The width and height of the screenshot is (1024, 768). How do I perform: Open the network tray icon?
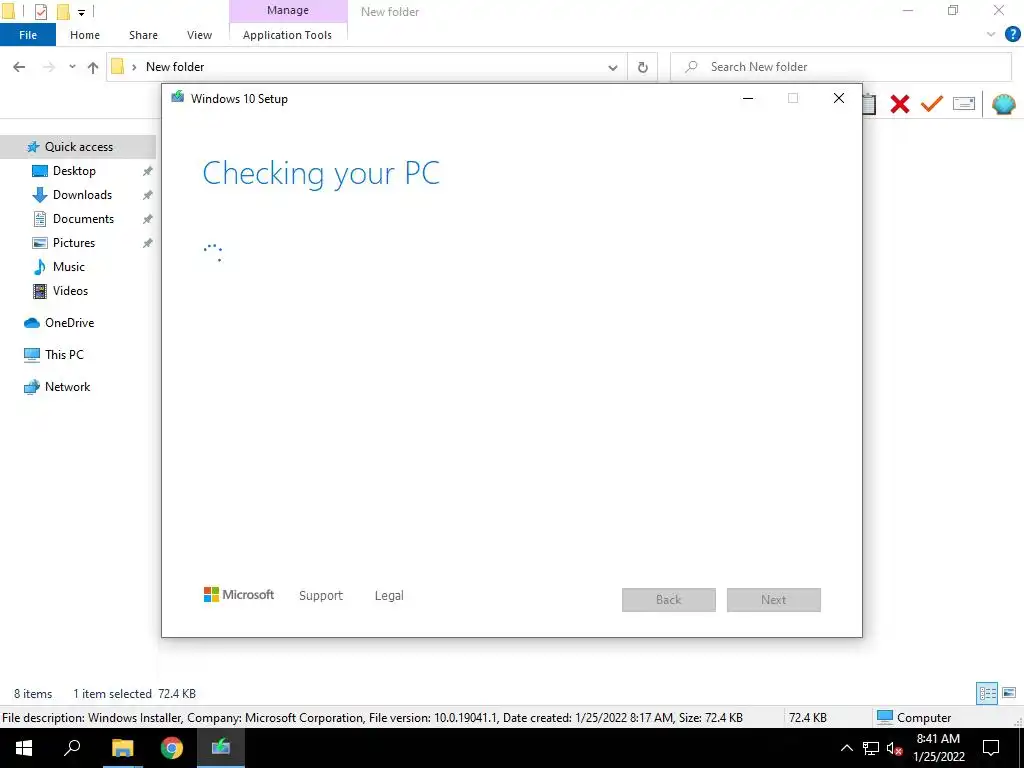(871, 748)
